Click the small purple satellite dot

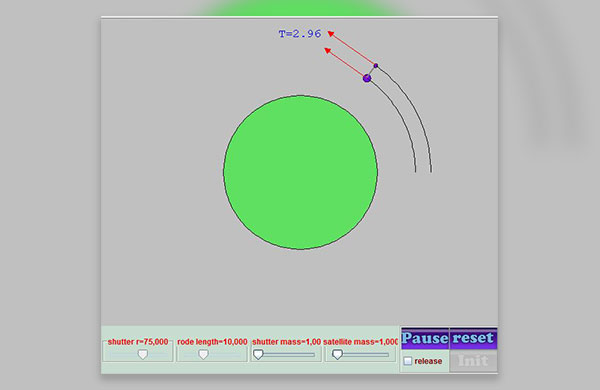[x=376, y=66]
